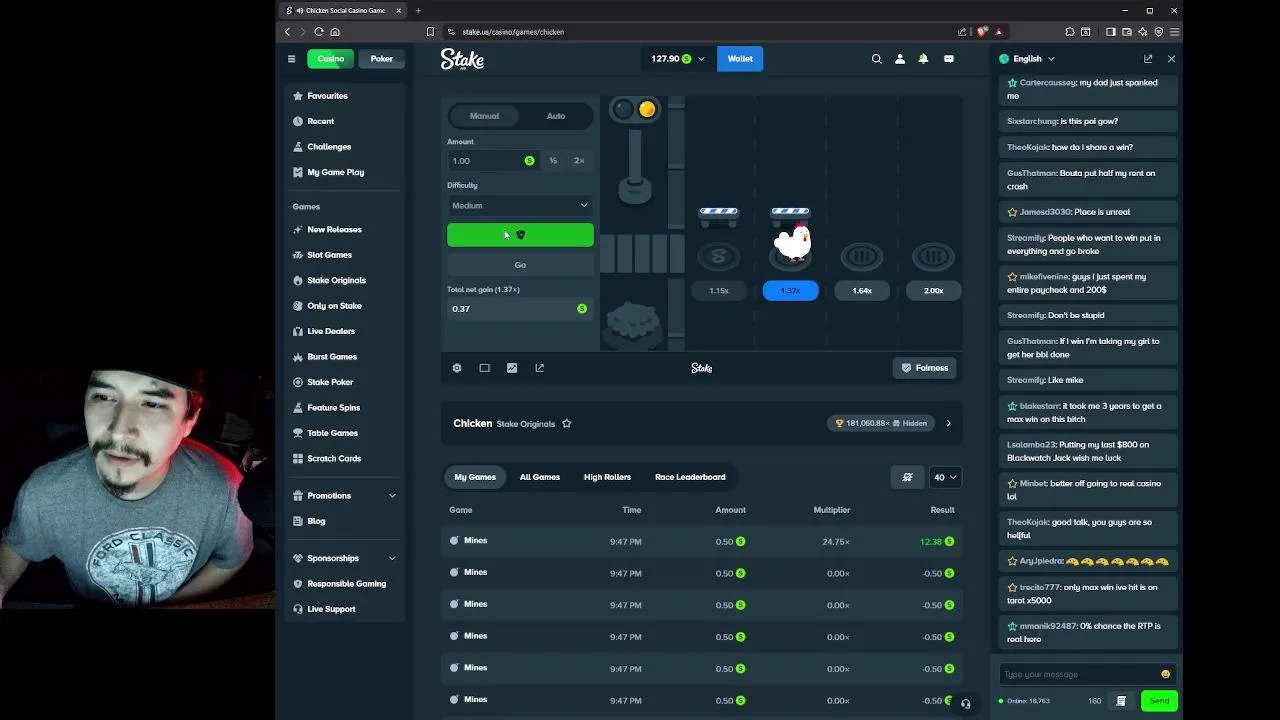Toggle the chat bubble icon in header

tap(949, 59)
